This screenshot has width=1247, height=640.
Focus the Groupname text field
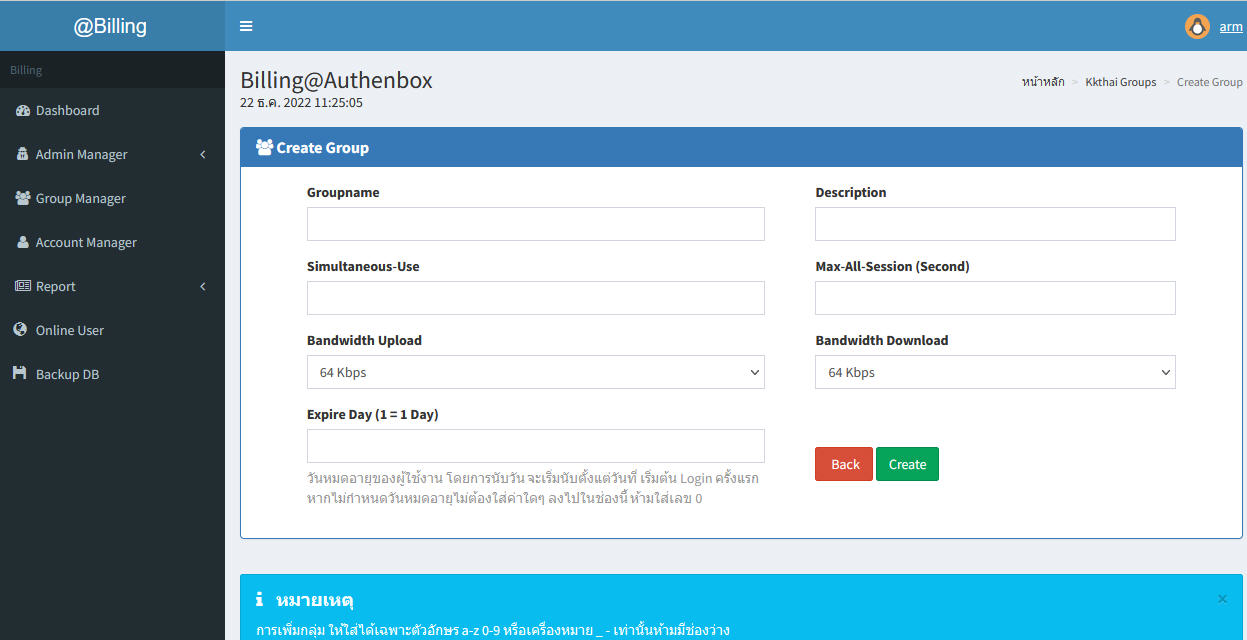[535, 224]
